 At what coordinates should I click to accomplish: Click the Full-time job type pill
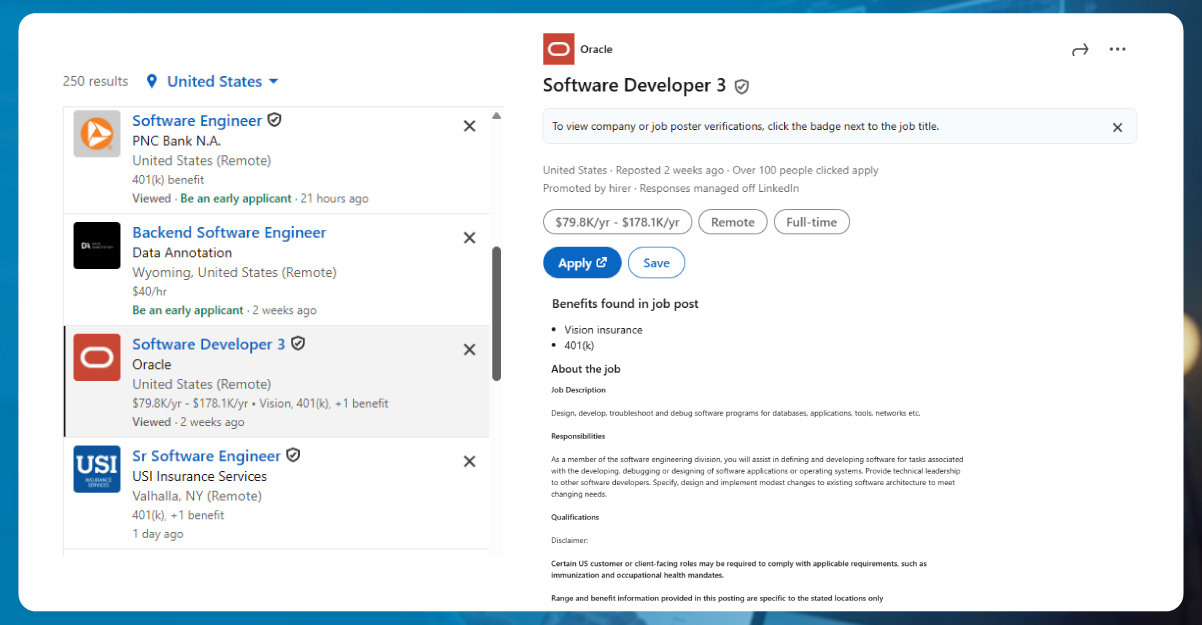(811, 222)
